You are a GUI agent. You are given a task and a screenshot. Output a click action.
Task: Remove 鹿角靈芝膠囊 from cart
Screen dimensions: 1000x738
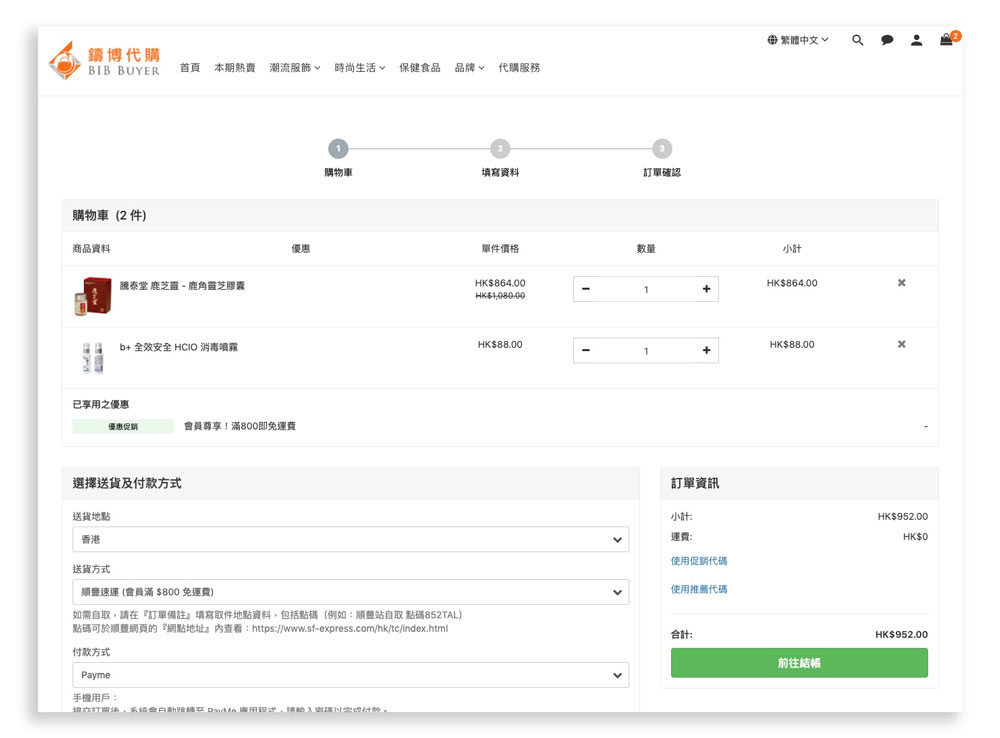(902, 283)
